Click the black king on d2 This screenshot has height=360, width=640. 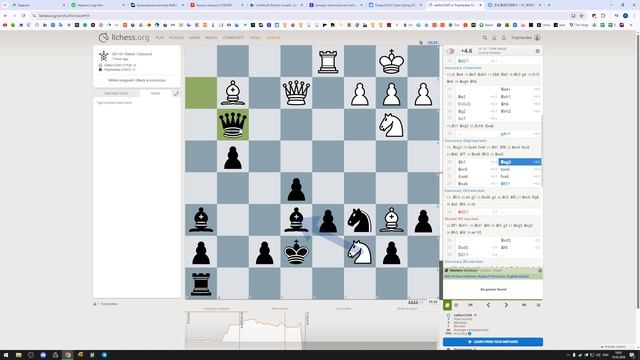pos(296,252)
